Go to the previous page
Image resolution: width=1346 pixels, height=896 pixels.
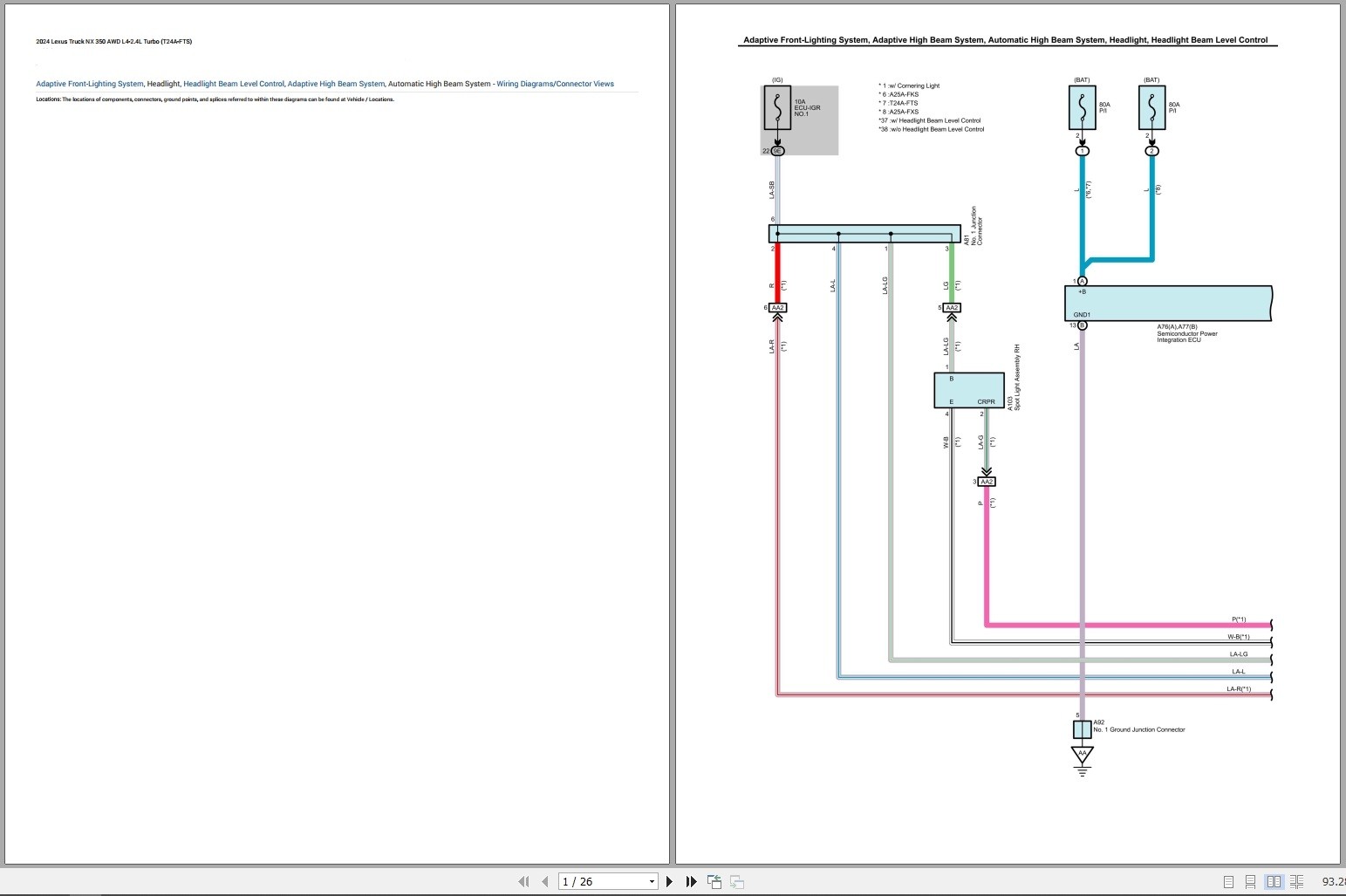[x=545, y=881]
